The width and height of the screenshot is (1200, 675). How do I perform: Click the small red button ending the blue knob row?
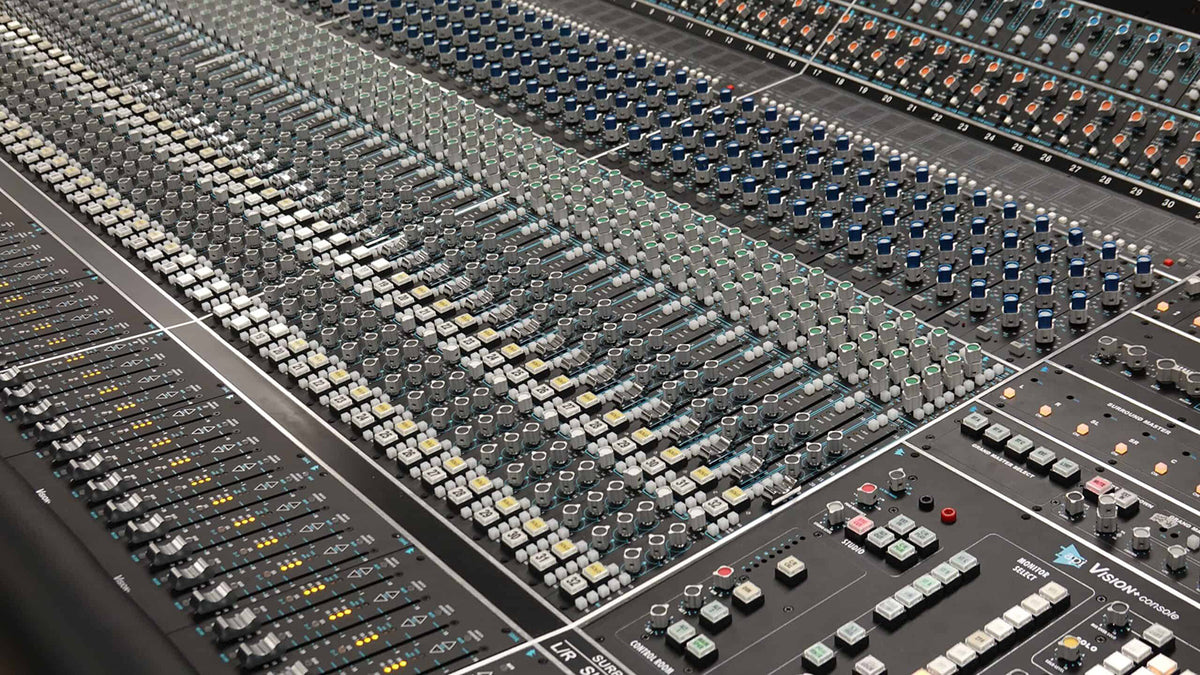click(1169, 262)
